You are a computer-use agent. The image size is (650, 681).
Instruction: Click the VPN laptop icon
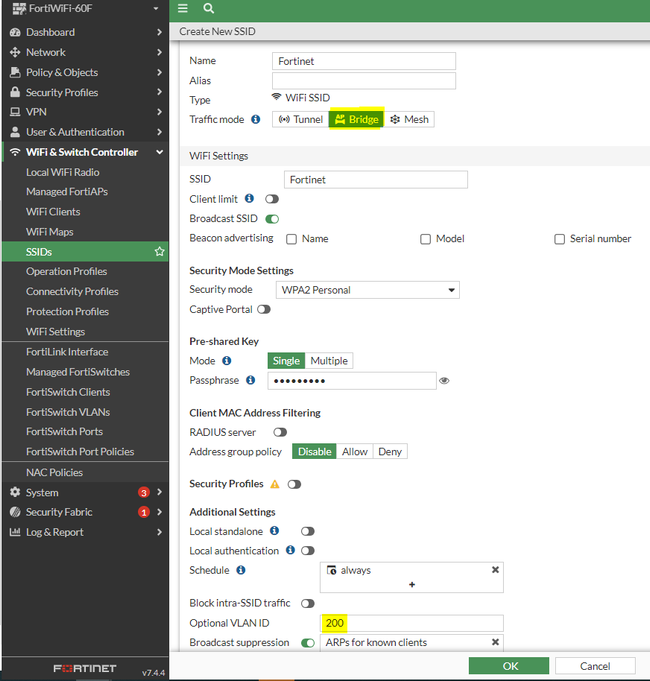click(15, 112)
